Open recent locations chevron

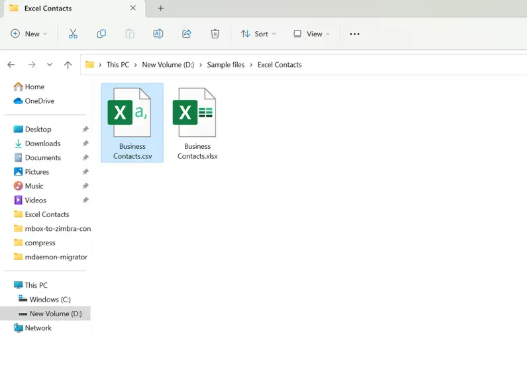[x=49, y=65]
